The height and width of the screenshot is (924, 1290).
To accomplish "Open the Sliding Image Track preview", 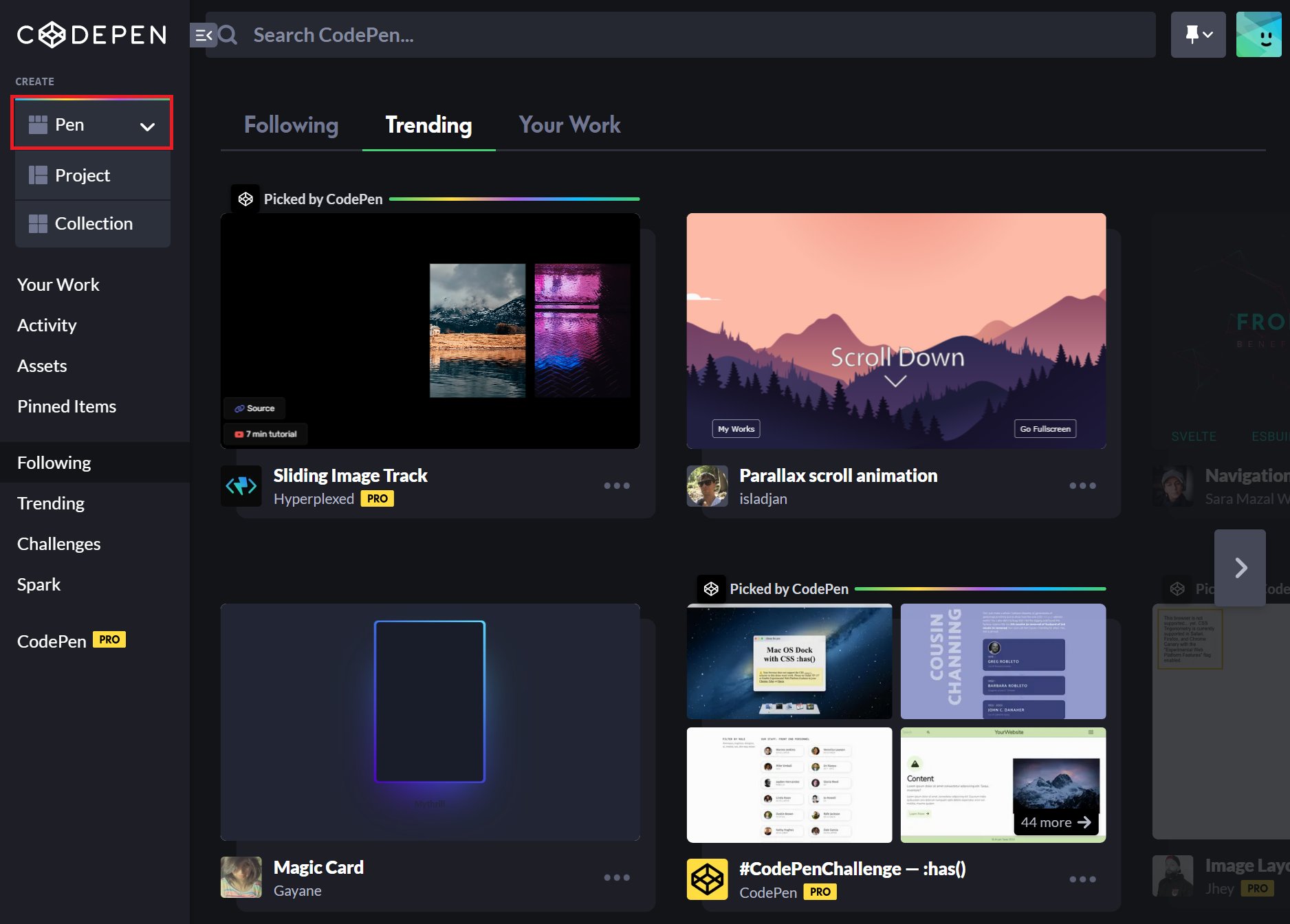I will [430, 331].
